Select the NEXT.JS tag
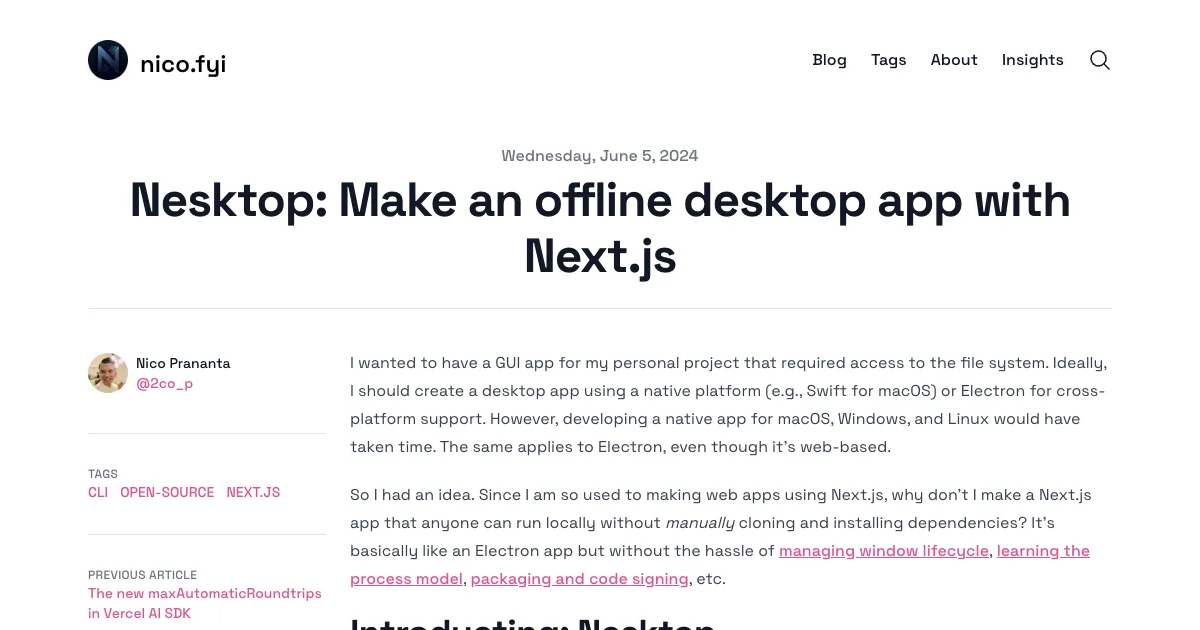Image resolution: width=1200 pixels, height=630 pixels. pos(253,492)
